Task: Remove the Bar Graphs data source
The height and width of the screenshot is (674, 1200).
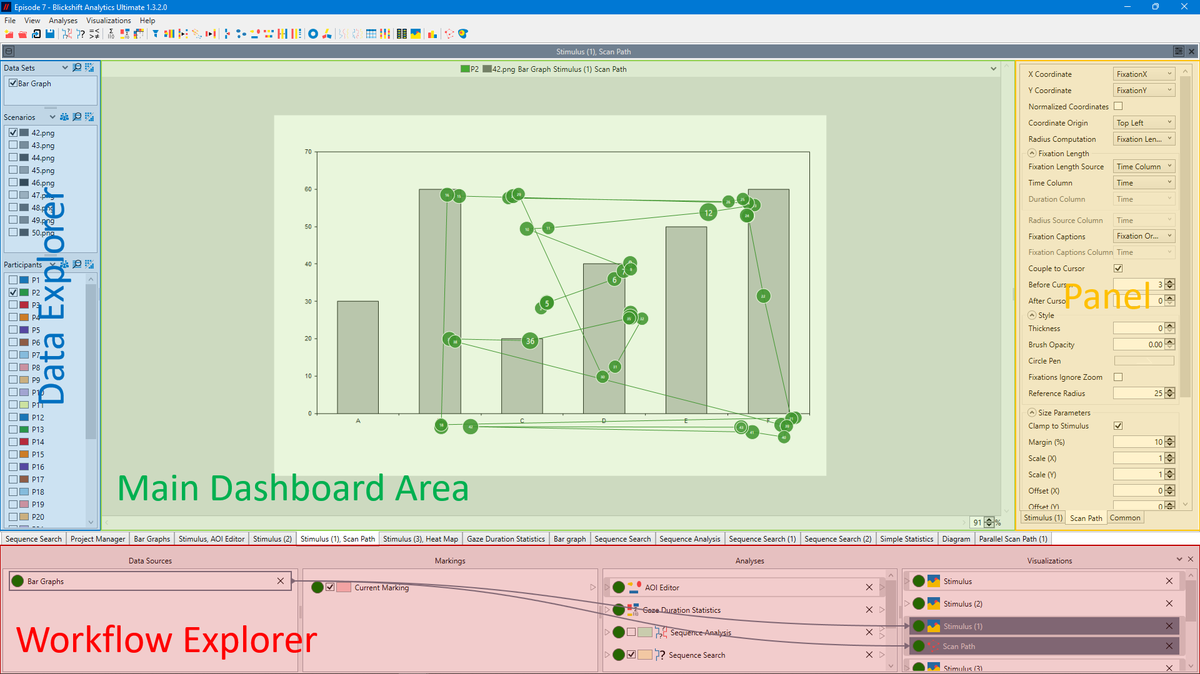Action: [x=280, y=581]
